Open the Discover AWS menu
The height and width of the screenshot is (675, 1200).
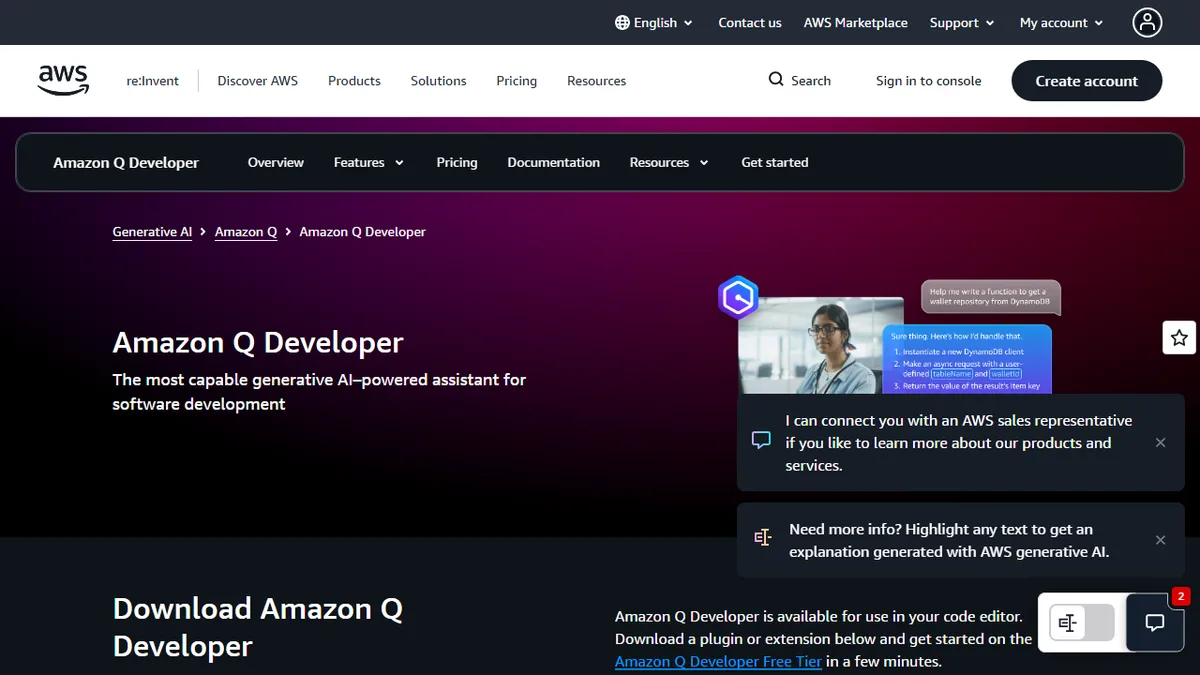click(x=257, y=81)
